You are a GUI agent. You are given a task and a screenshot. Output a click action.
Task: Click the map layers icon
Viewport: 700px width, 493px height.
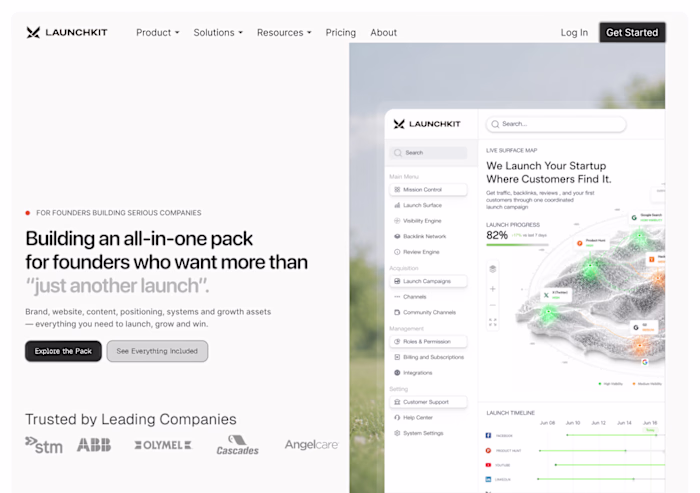tap(493, 269)
